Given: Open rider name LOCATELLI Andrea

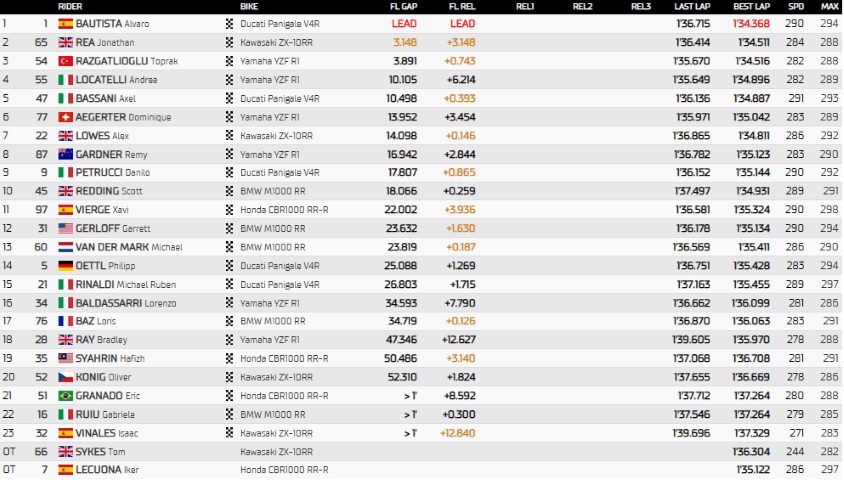Looking at the screenshot, I should click(116, 80).
